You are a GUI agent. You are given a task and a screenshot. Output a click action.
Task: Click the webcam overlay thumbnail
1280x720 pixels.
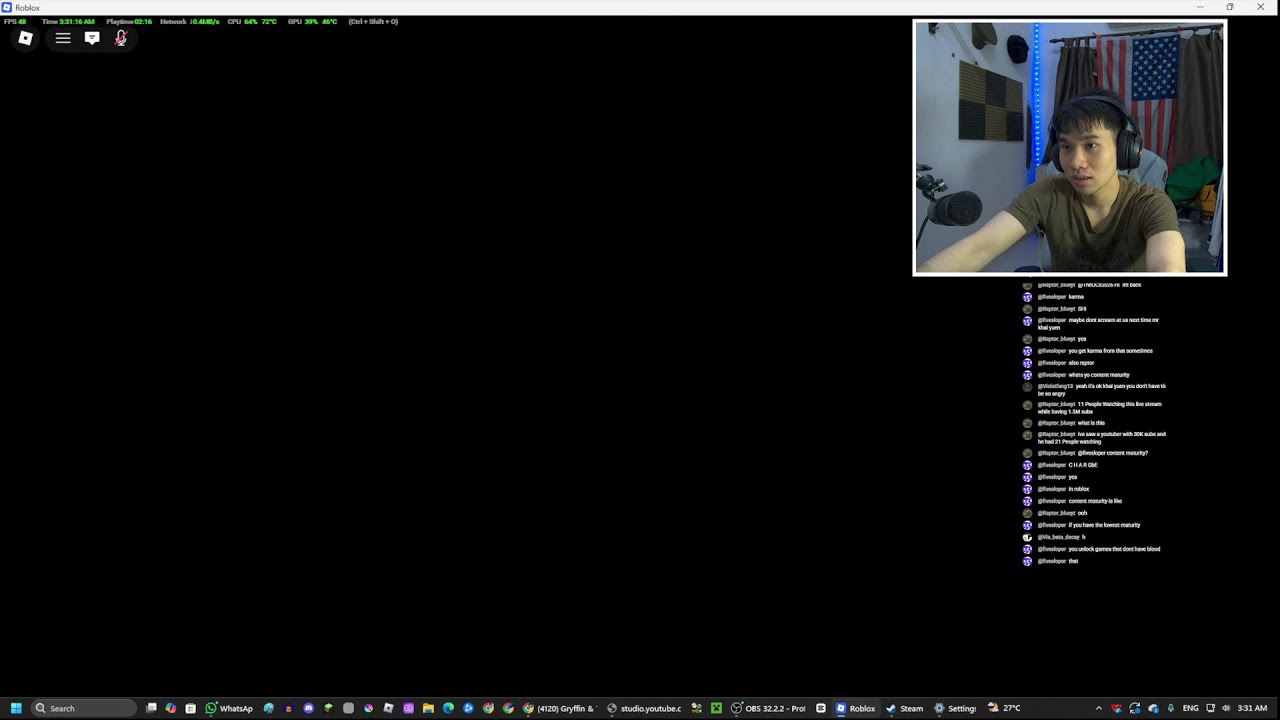[x=1070, y=147]
